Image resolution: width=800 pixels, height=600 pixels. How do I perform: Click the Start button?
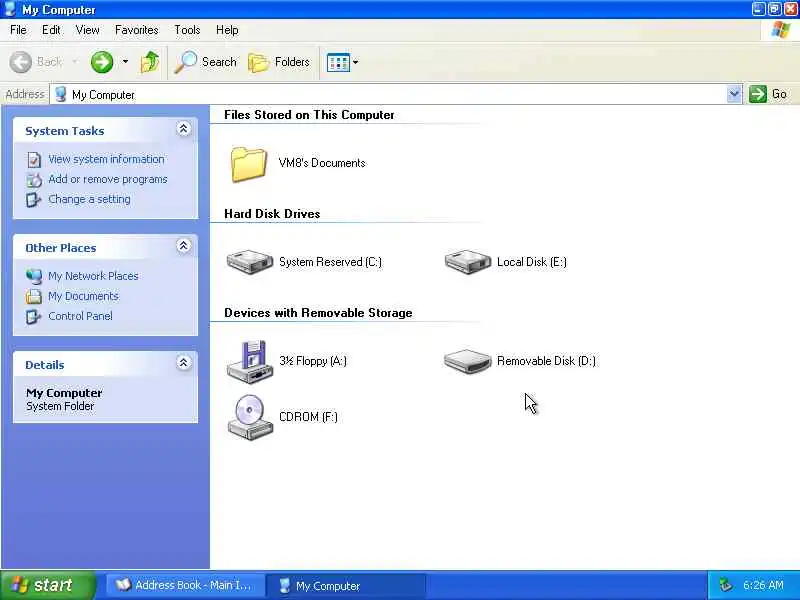48,585
